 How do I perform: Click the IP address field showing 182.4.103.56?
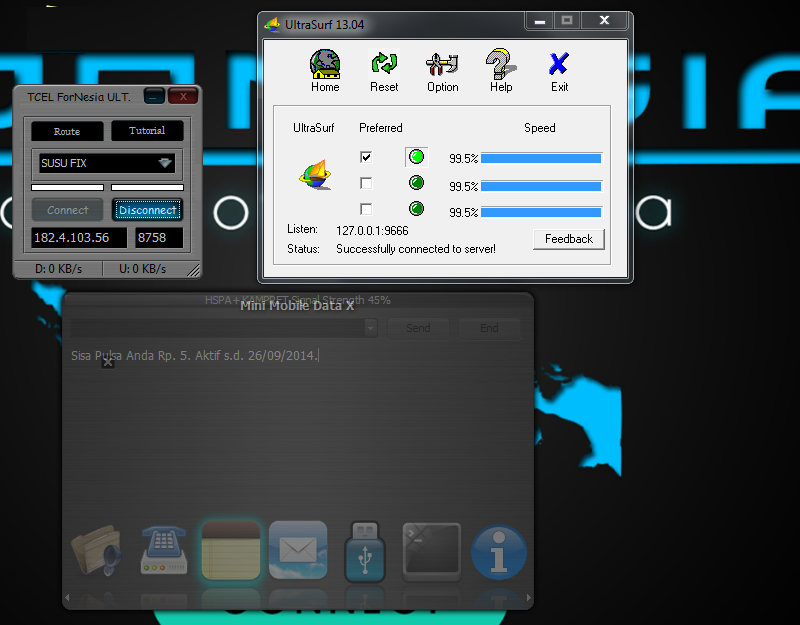tap(79, 238)
